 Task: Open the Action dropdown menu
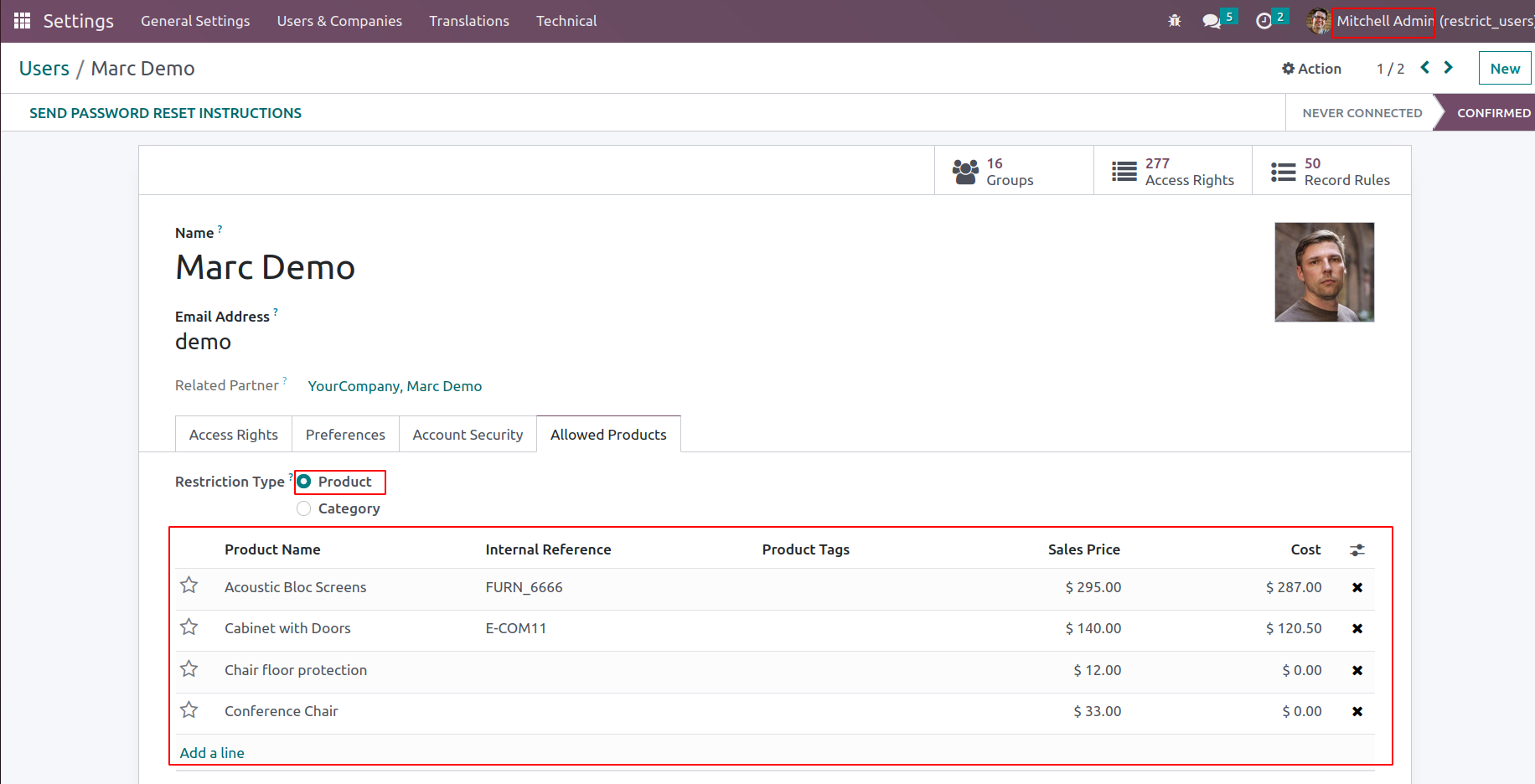click(1311, 69)
